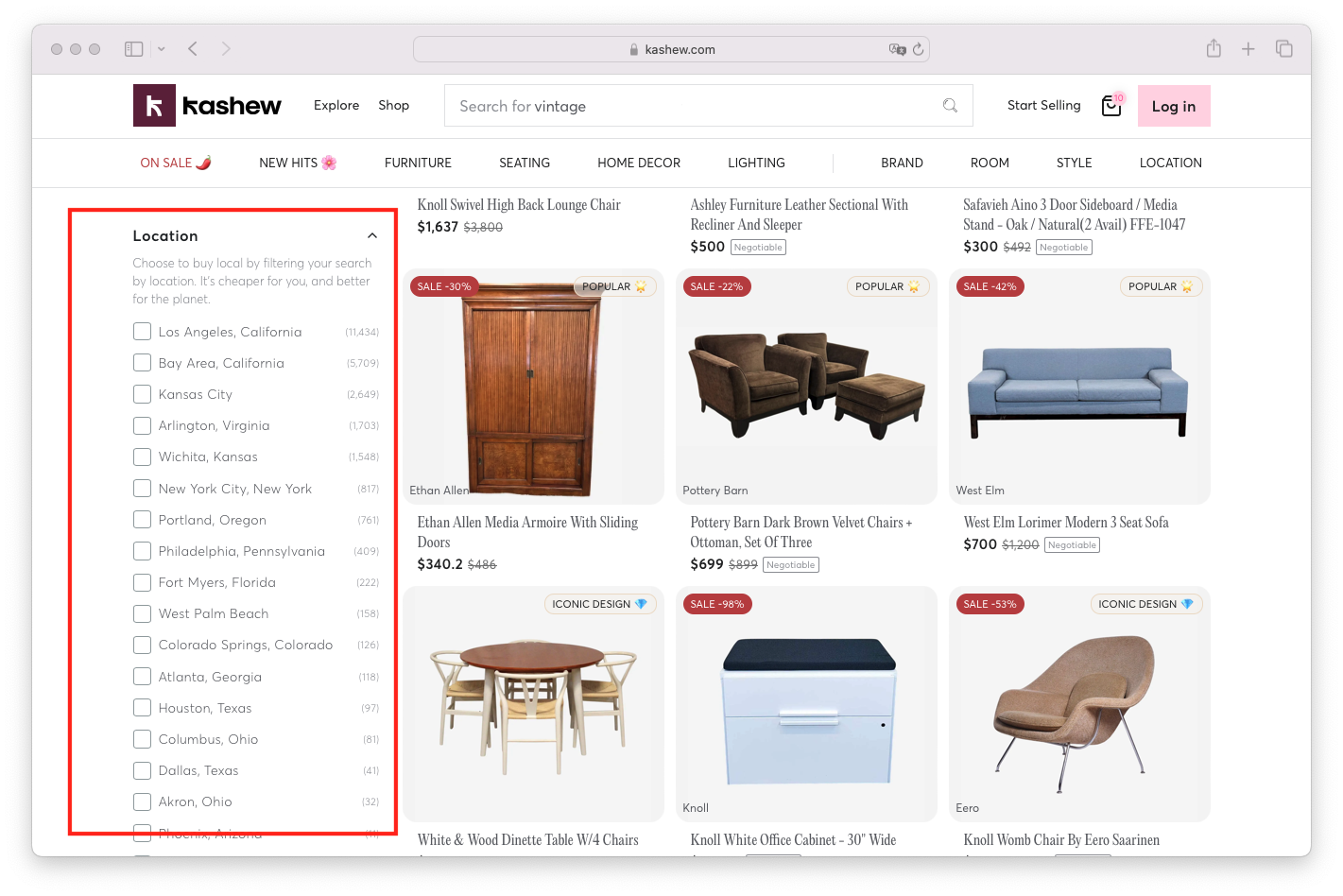Open the NEW HITS menu
Viewport: 1343px width, 896px height.
[x=298, y=163]
